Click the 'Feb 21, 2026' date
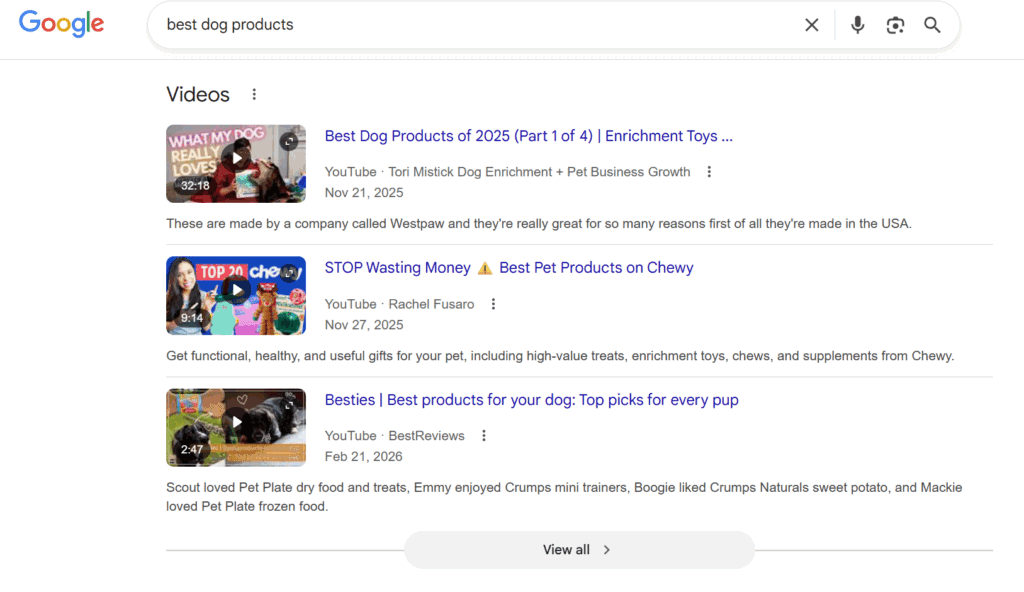Viewport: 1024px width, 592px height. (x=363, y=457)
